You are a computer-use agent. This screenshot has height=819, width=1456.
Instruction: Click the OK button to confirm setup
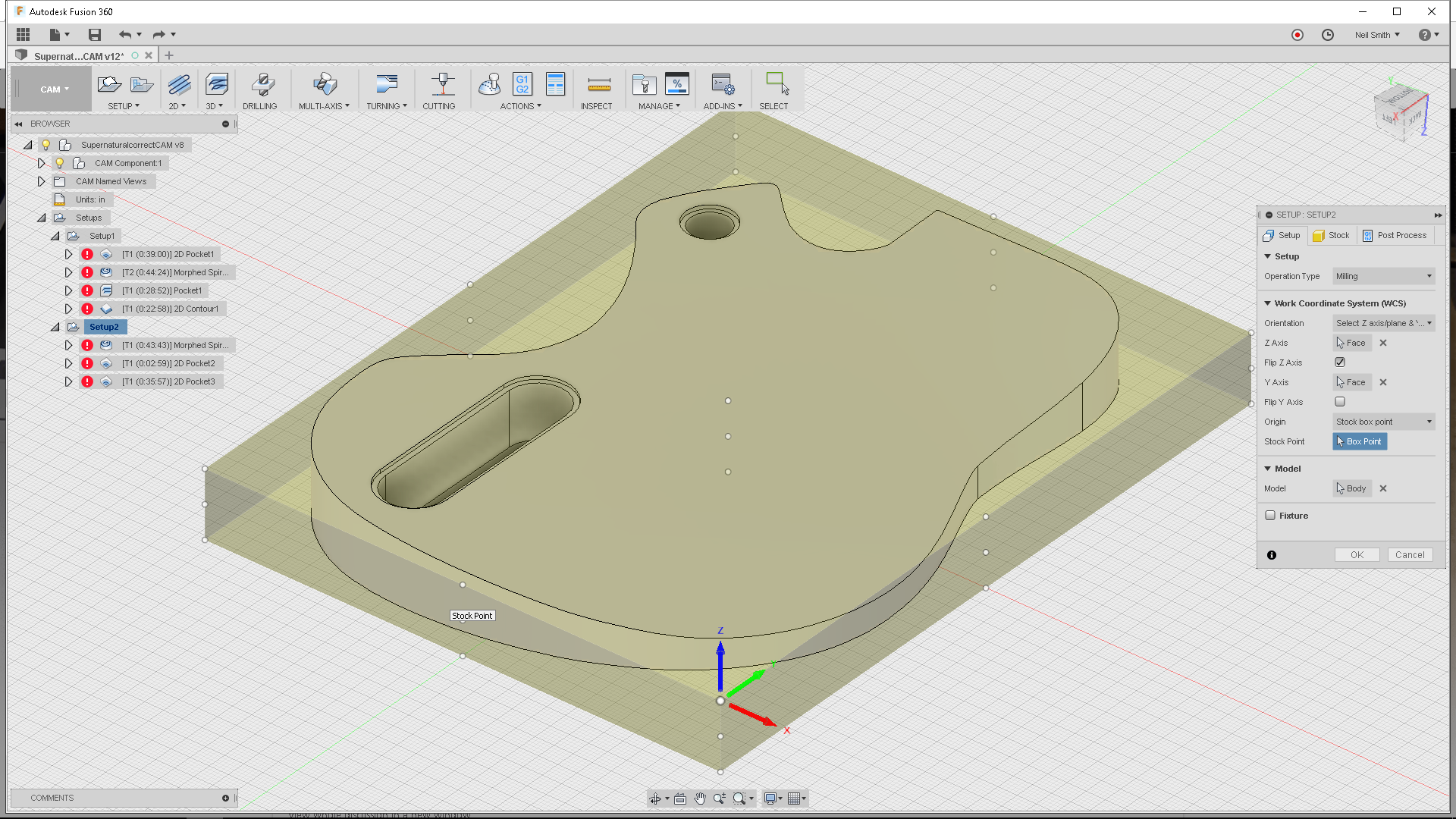click(x=1357, y=554)
